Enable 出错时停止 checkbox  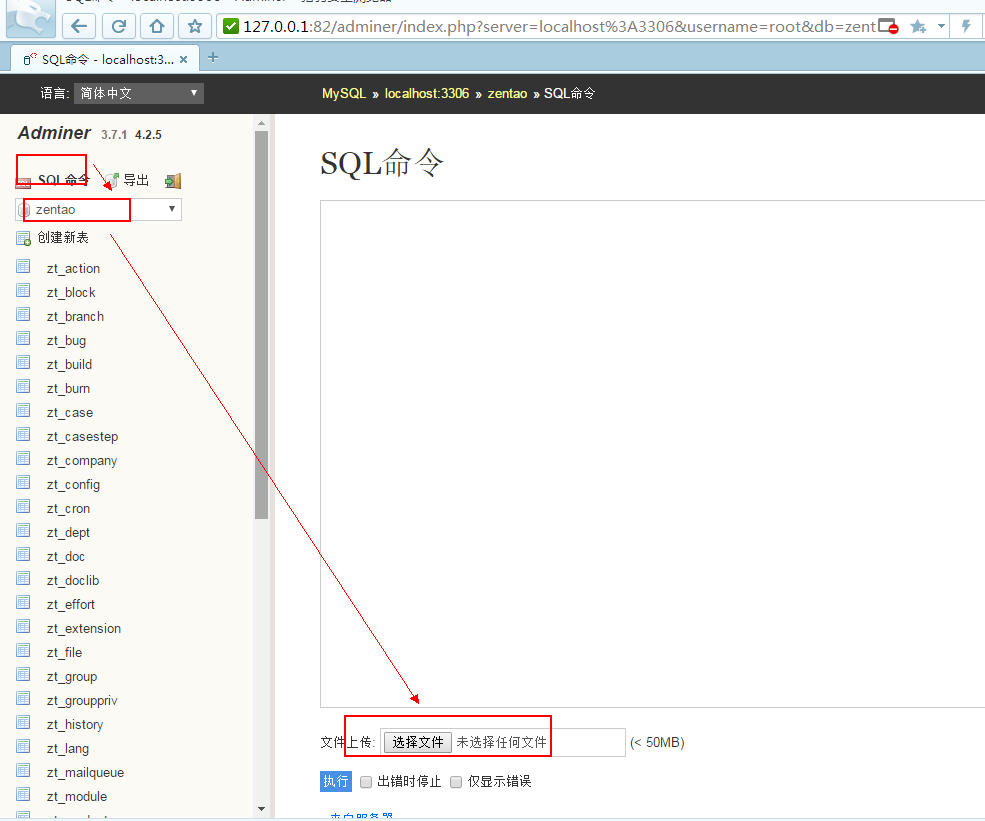(366, 782)
